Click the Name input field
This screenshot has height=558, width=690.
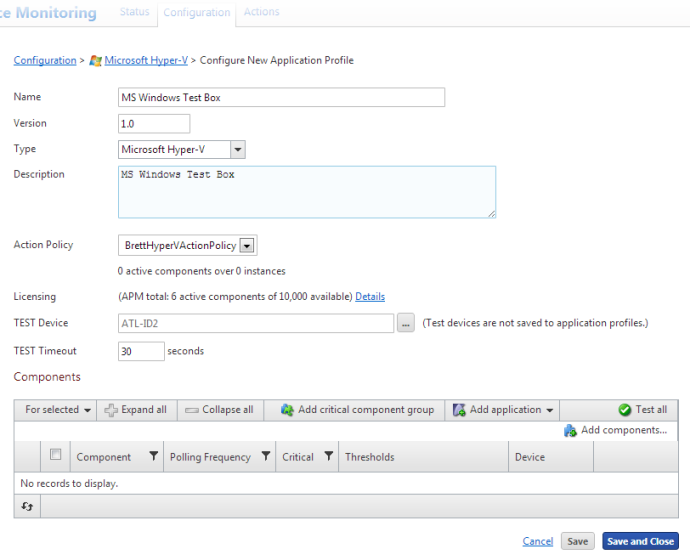[x=281, y=97]
